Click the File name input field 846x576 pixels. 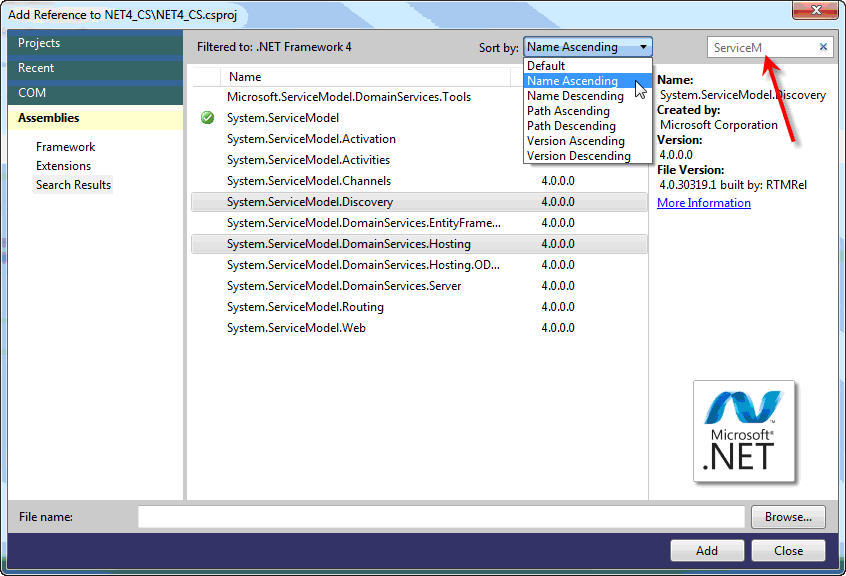coord(441,517)
